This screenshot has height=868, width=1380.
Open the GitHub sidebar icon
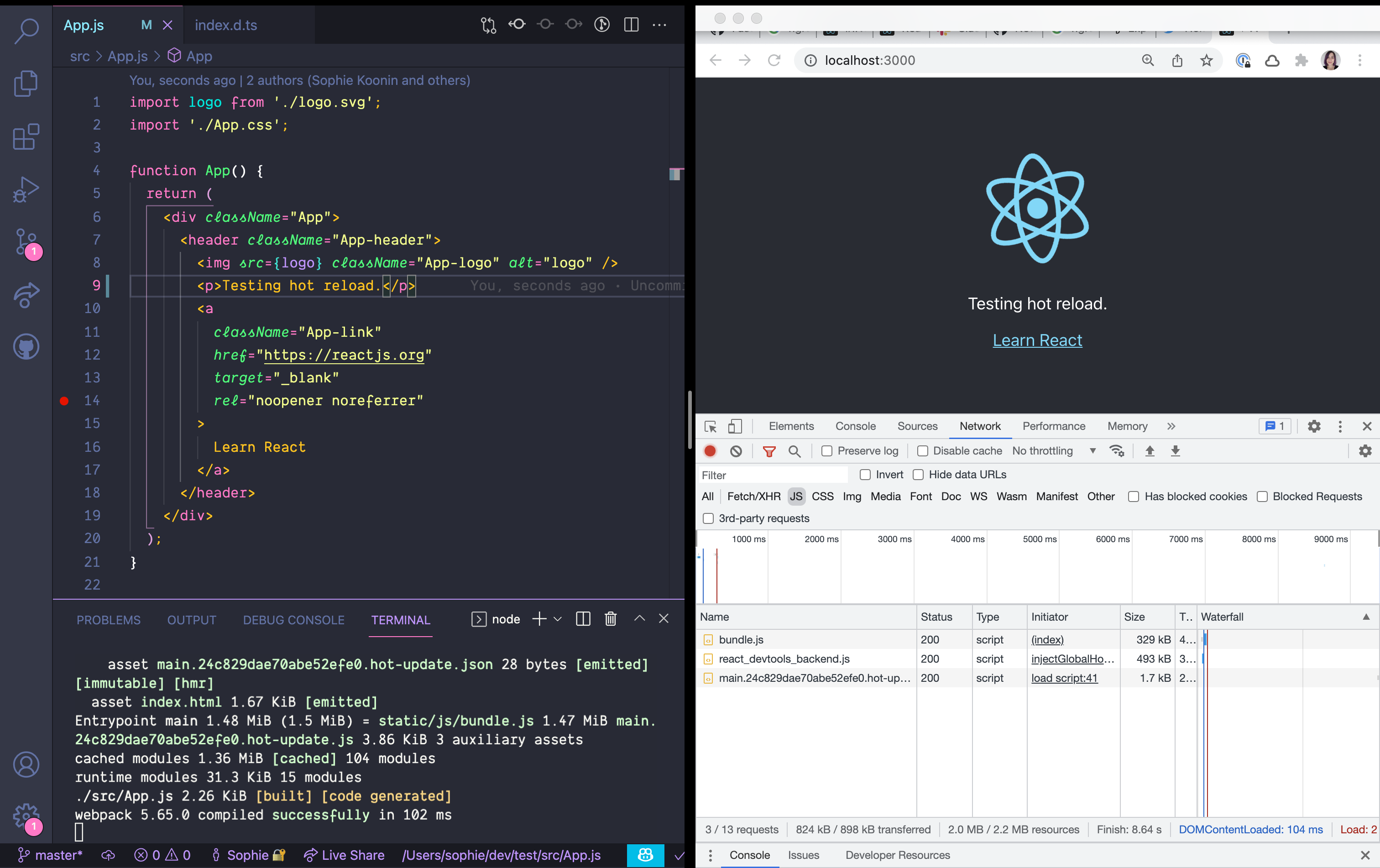tap(26, 347)
